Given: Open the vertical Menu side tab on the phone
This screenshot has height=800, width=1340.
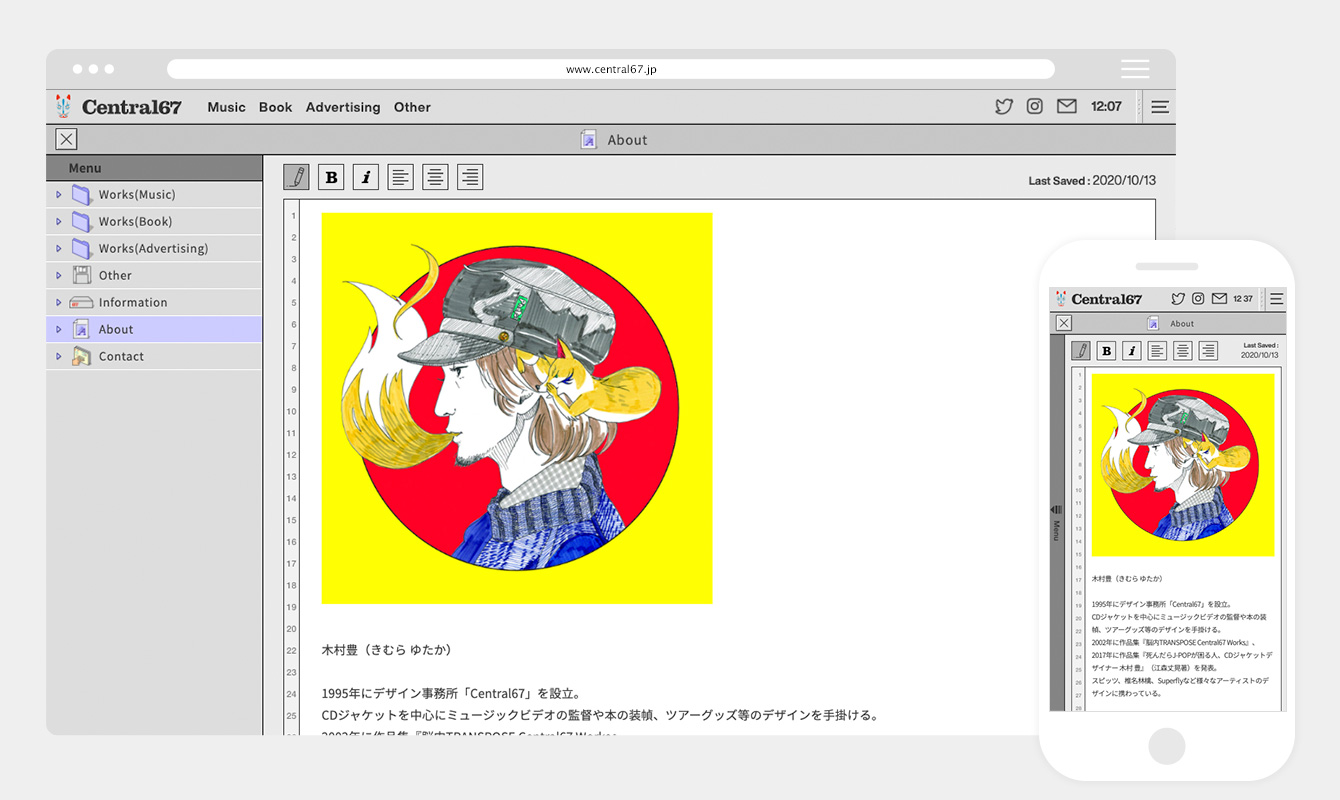Looking at the screenshot, I should (1057, 523).
